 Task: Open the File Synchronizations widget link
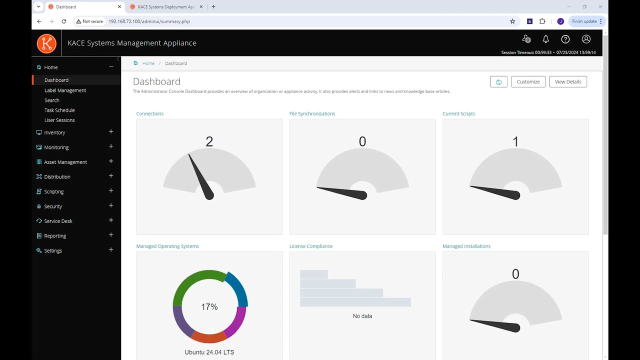[x=312, y=114]
